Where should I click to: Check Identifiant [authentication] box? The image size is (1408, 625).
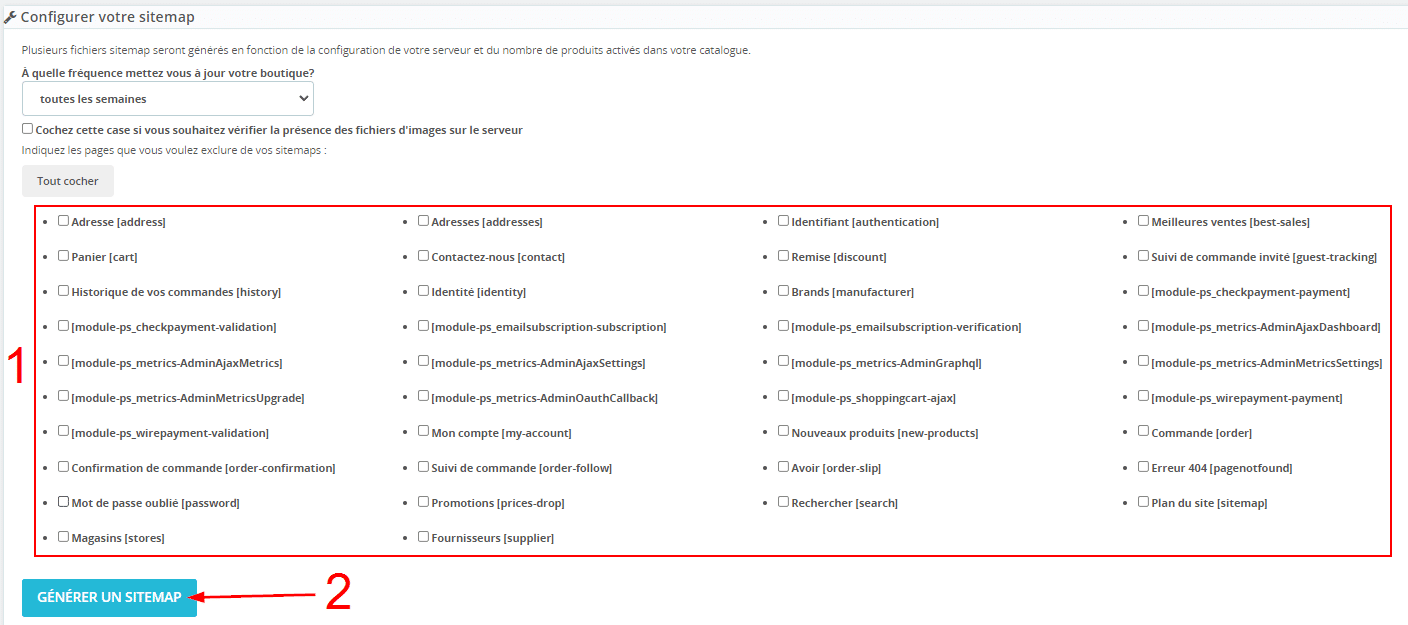pos(783,221)
